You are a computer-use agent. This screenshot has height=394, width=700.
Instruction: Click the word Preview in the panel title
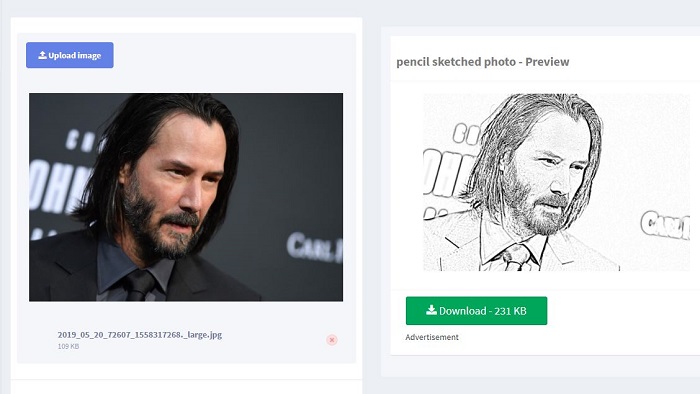click(x=547, y=62)
